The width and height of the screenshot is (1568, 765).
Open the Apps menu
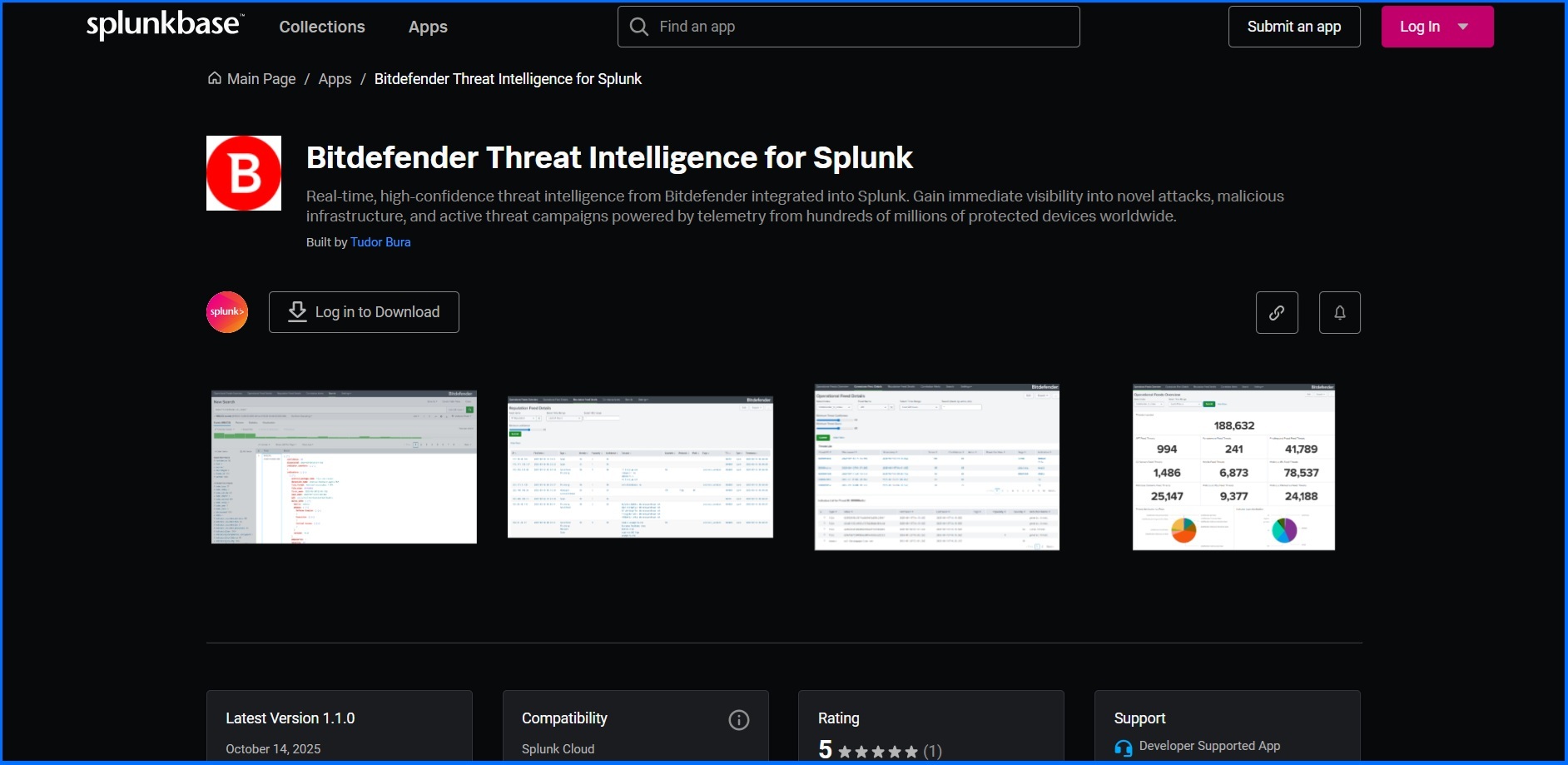[x=428, y=26]
